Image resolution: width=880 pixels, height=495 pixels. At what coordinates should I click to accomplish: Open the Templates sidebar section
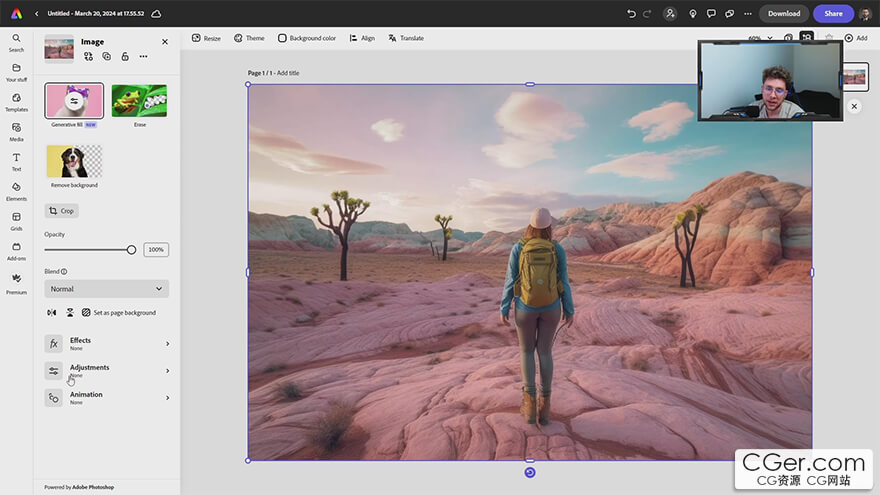16,102
